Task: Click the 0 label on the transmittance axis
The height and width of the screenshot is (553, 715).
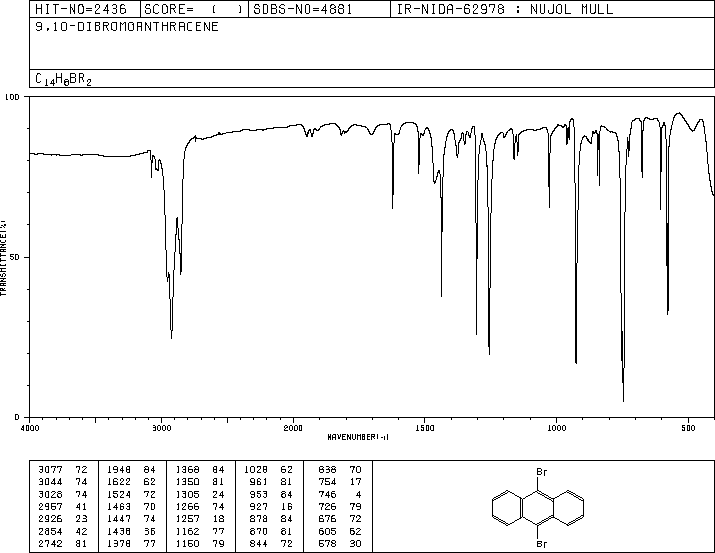Action: point(17,417)
